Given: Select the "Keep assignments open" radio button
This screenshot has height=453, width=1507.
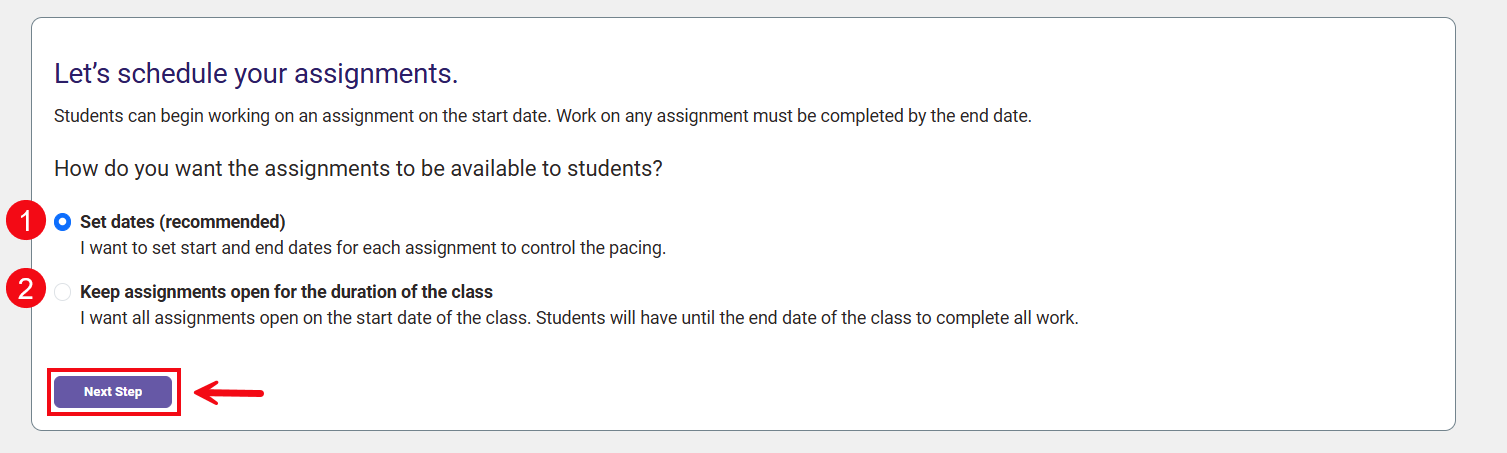Looking at the screenshot, I should [63, 292].
